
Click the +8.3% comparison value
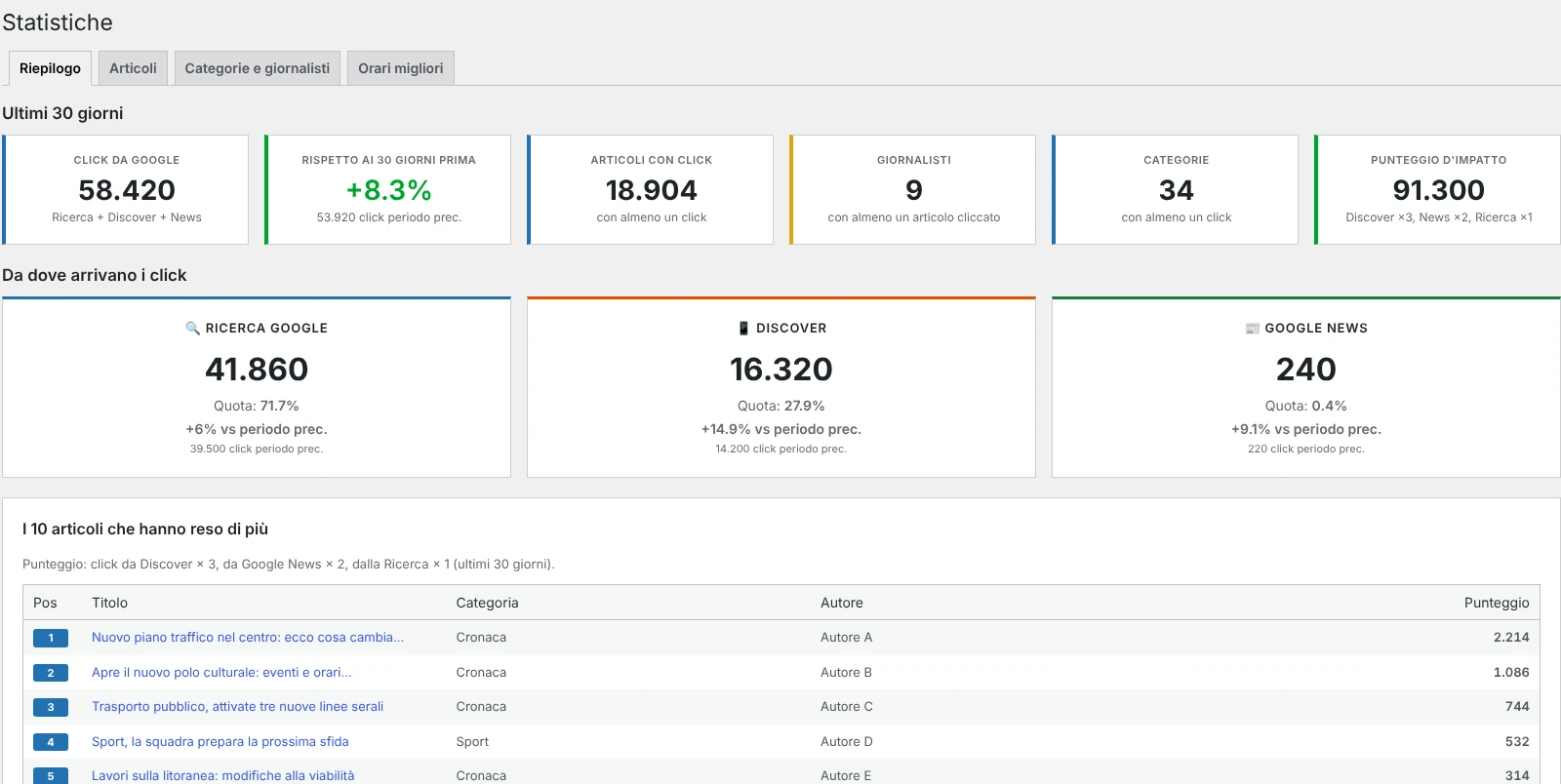click(x=389, y=190)
